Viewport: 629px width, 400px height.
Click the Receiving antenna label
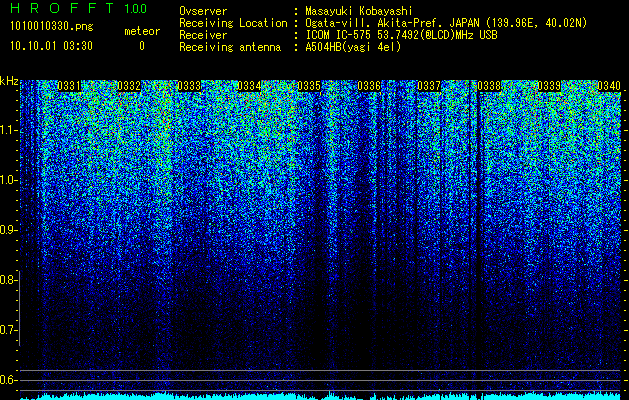(230, 47)
